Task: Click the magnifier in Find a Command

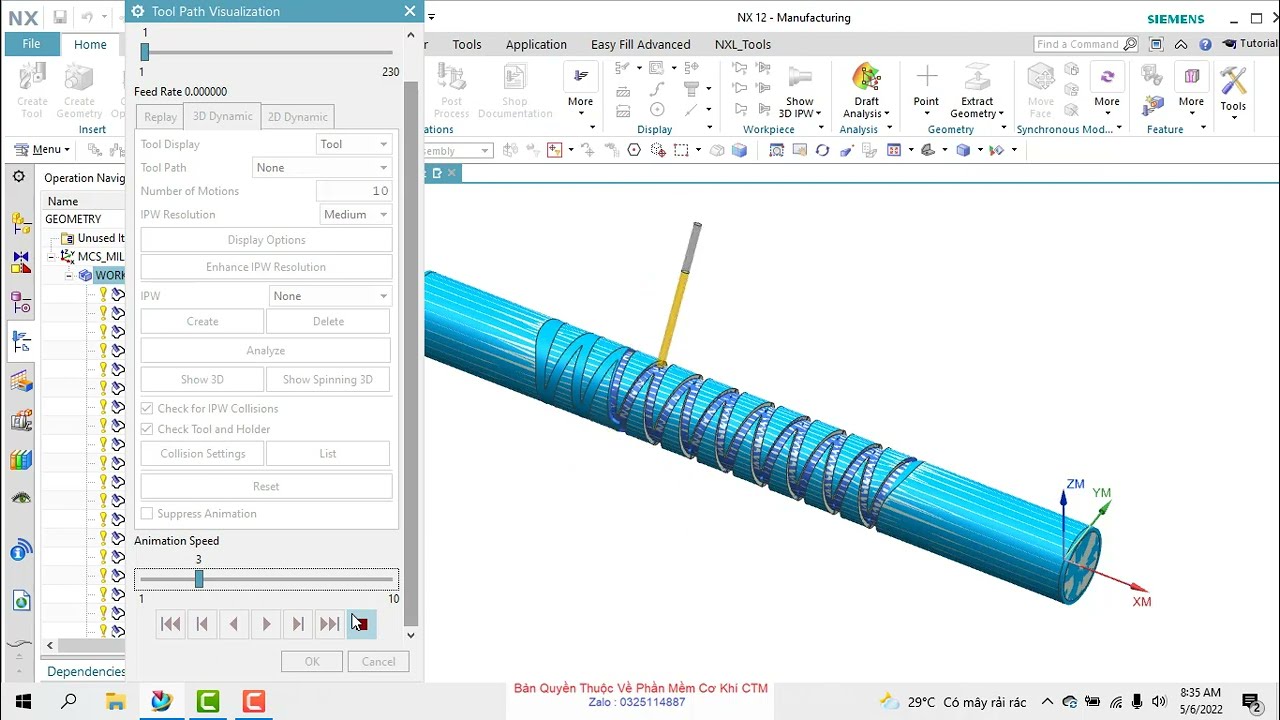Action: point(1130,44)
